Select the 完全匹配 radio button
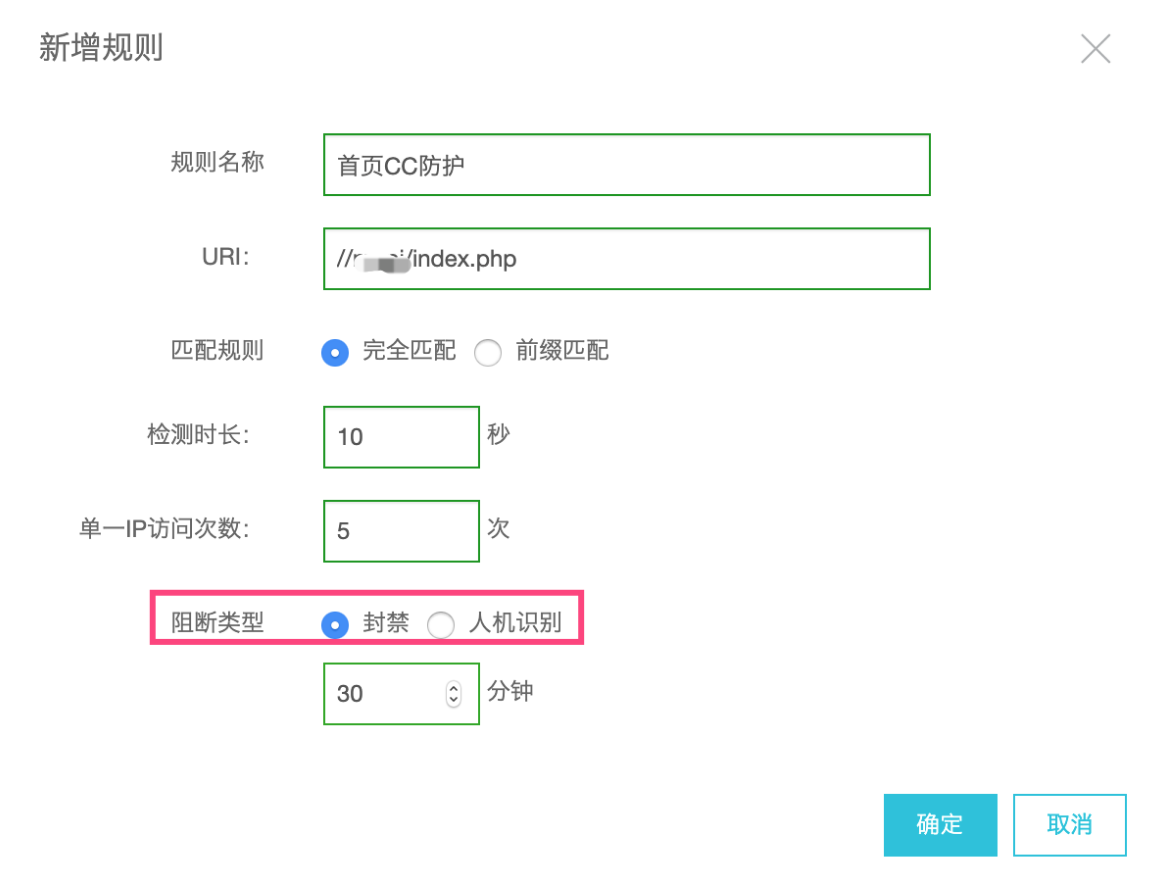The image size is (1163, 883). coord(335,352)
